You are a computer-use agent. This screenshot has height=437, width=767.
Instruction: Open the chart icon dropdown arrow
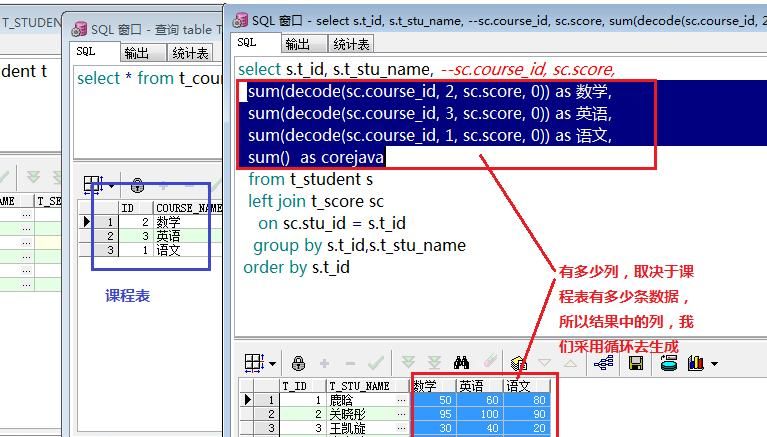(714, 364)
